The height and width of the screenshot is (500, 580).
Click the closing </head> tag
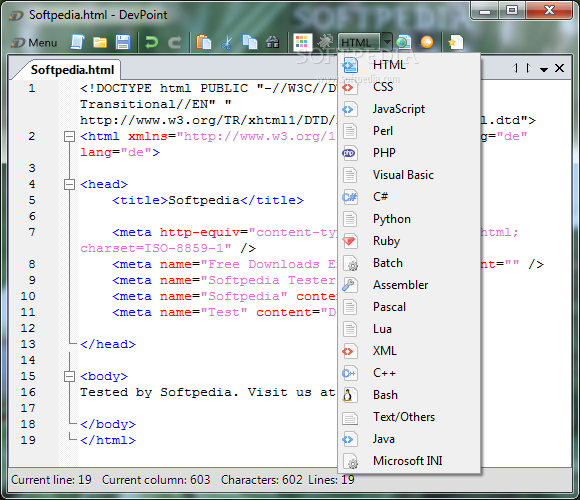click(x=108, y=344)
